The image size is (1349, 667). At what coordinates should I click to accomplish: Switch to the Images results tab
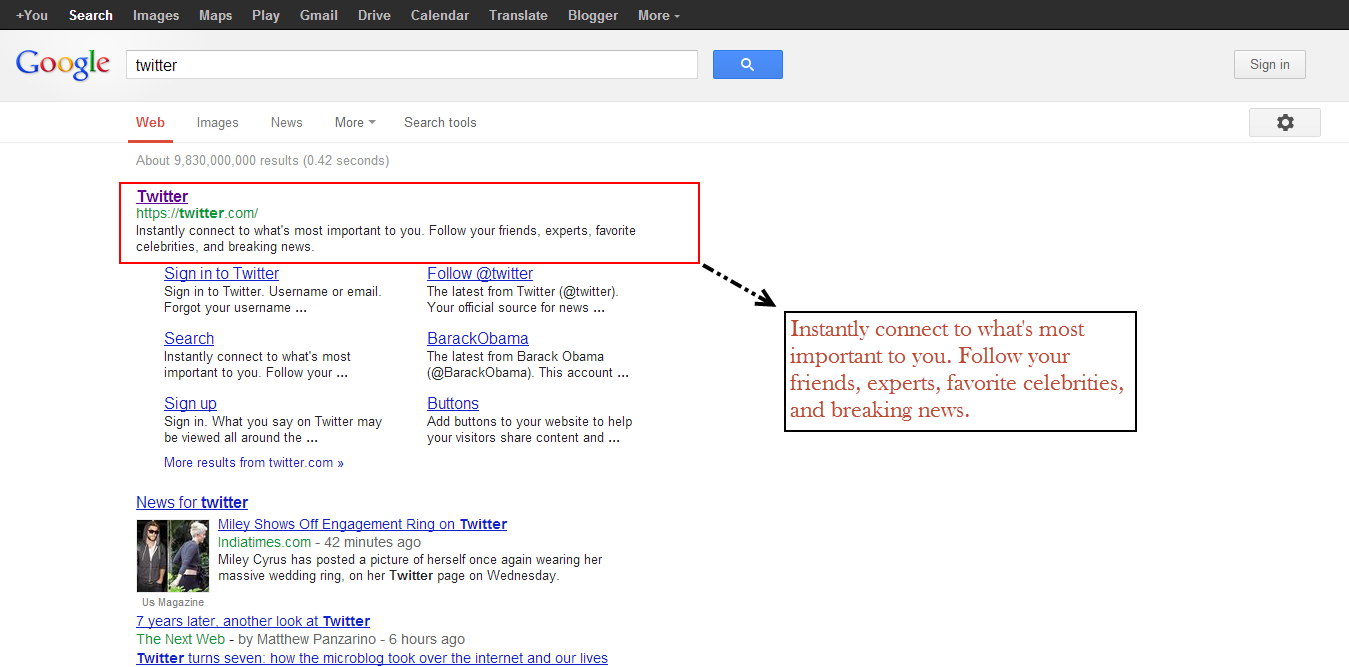[217, 122]
